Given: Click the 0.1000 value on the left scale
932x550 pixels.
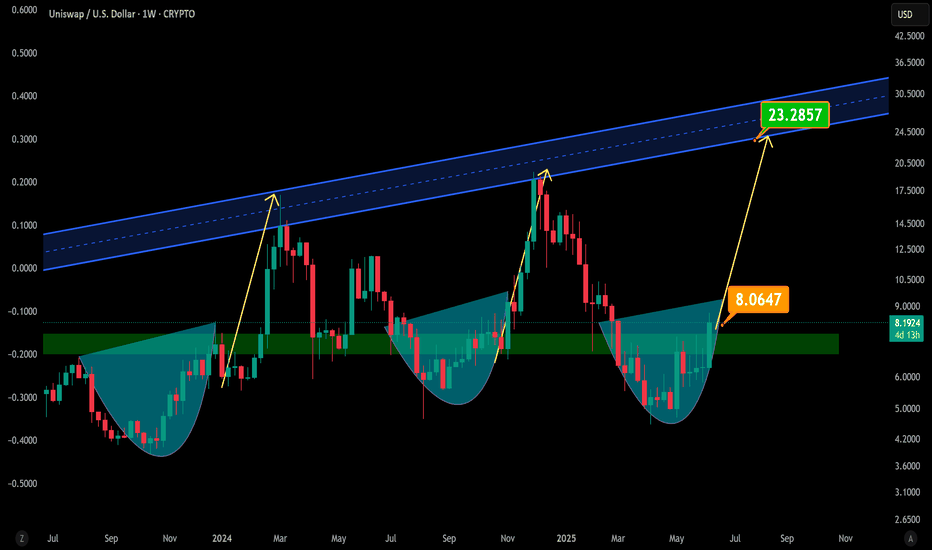Looking at the screenshot, I should pyautogui.click(x=24, y=225).
